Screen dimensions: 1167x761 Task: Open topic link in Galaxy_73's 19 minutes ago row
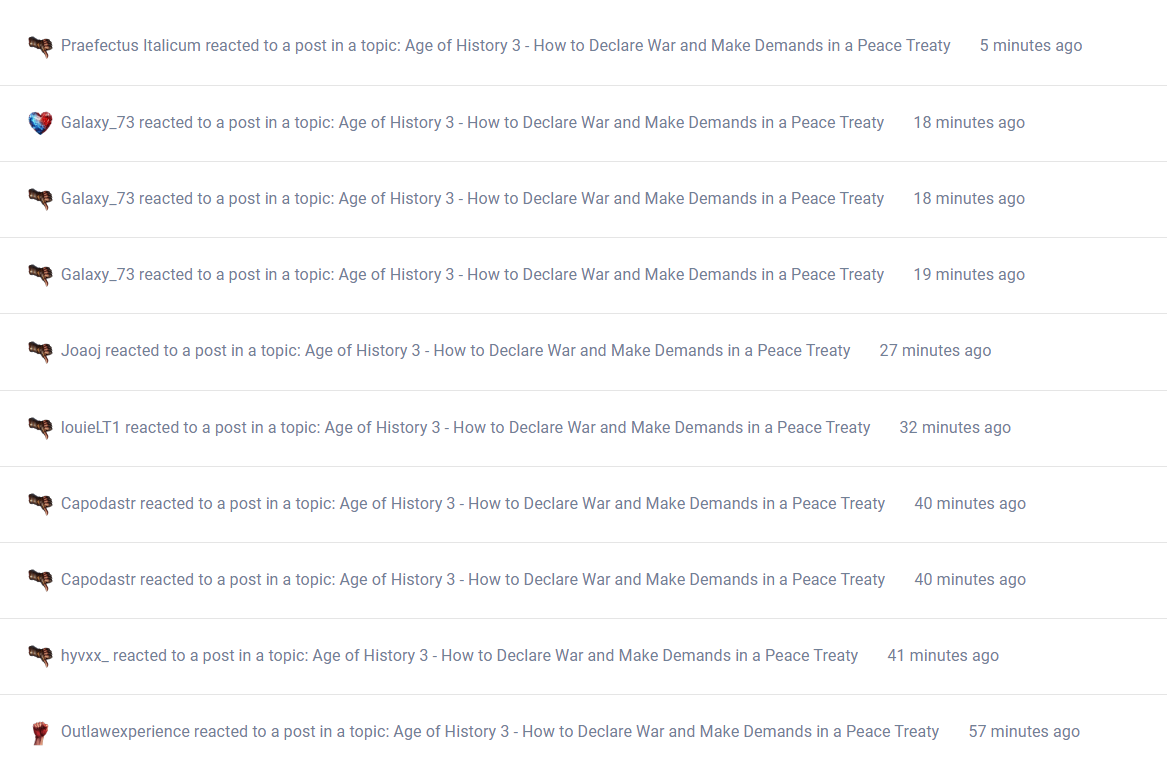(x=611, y=274)
